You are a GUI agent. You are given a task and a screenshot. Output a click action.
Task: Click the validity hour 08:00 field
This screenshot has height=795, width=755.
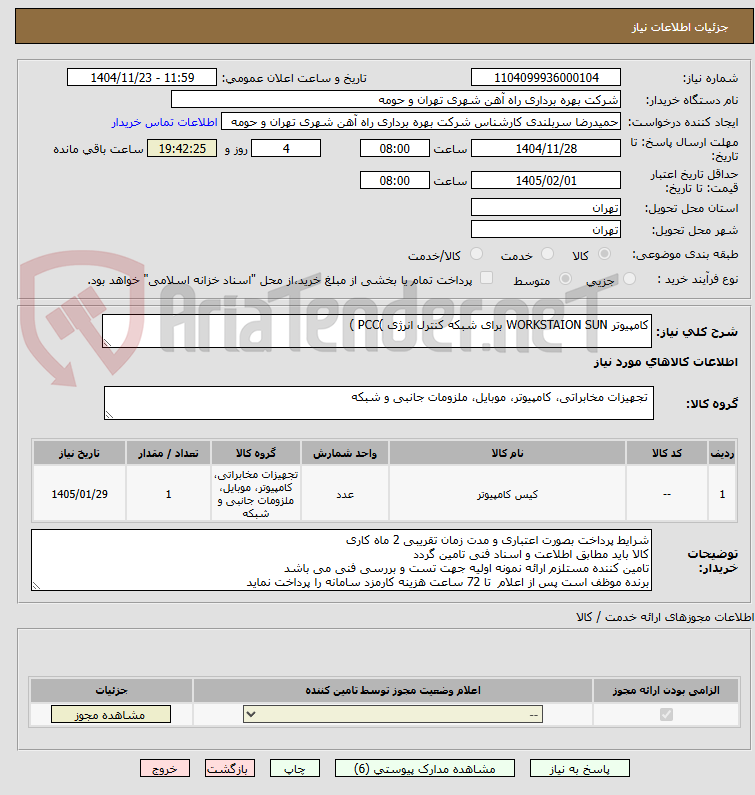[394, 180]
